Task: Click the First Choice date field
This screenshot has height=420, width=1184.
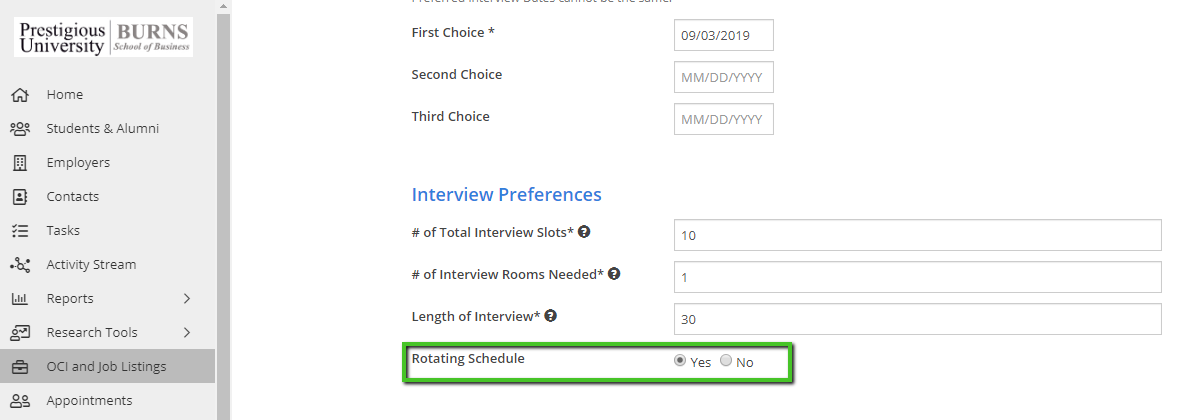Action: click(x=723, y=35)
